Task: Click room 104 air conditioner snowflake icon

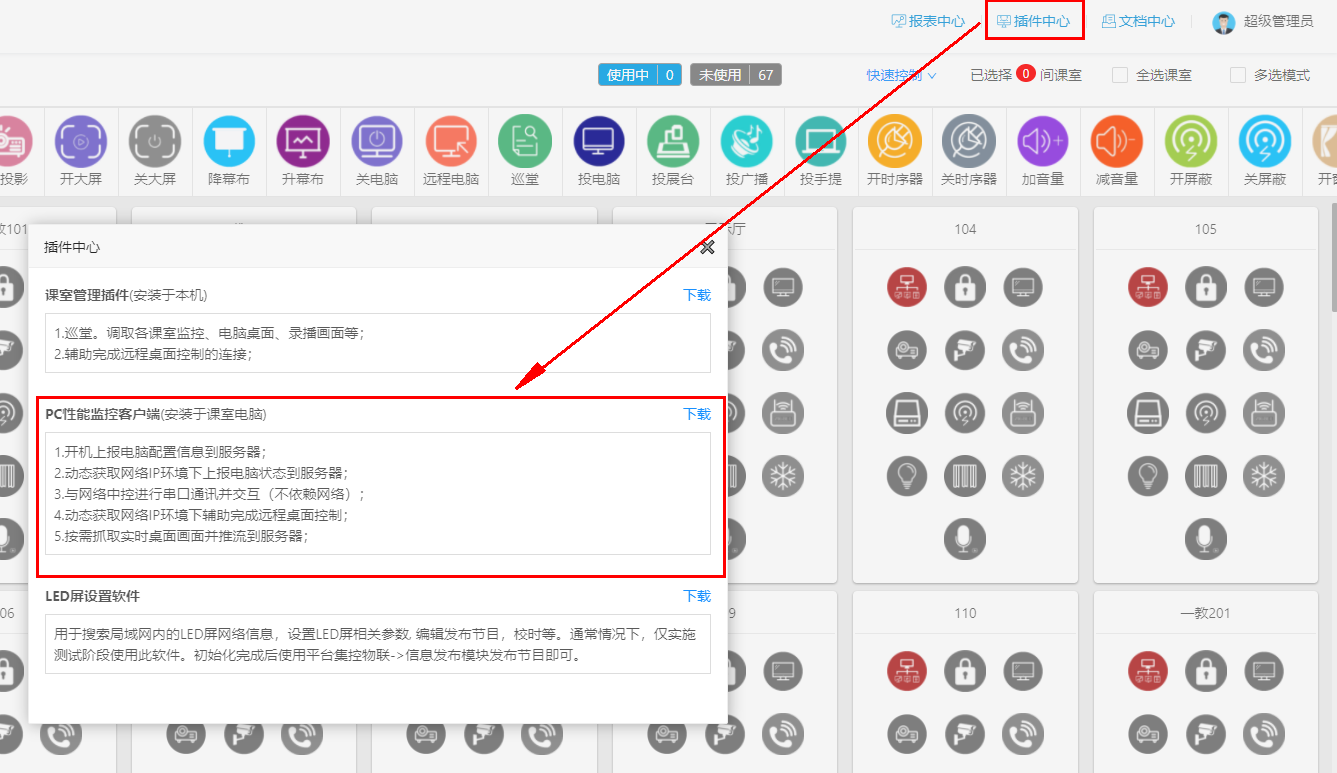Action: point(1023,475)
